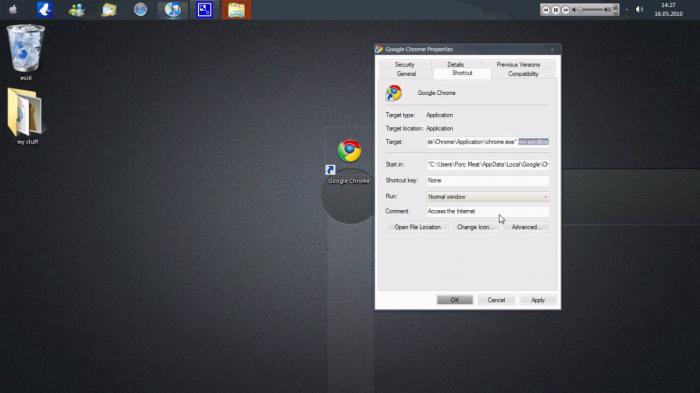The image size is (700, 393).
Task: Confirm the dialog with OK
Action: click(454, 300)
